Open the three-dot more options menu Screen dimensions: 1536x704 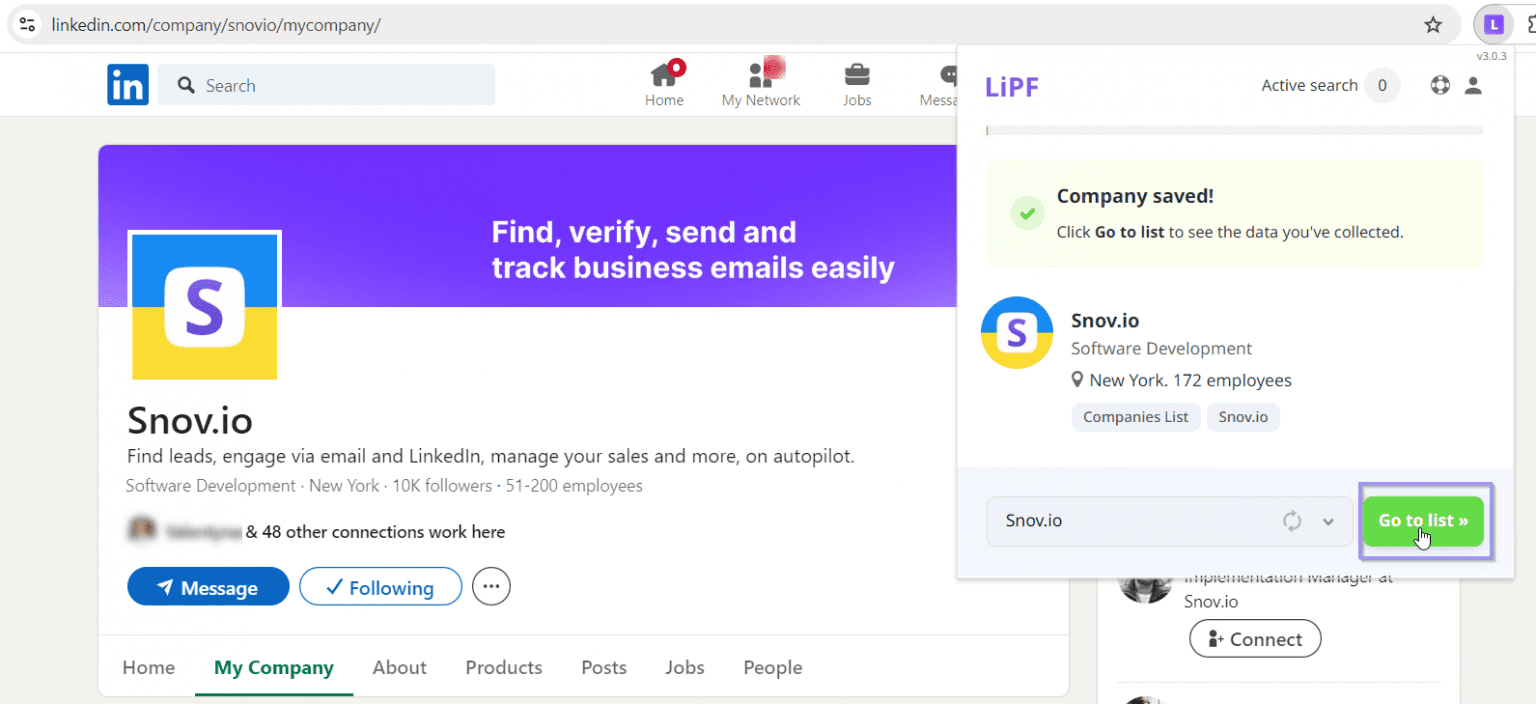pyautogui.click(x=490, y=587)
